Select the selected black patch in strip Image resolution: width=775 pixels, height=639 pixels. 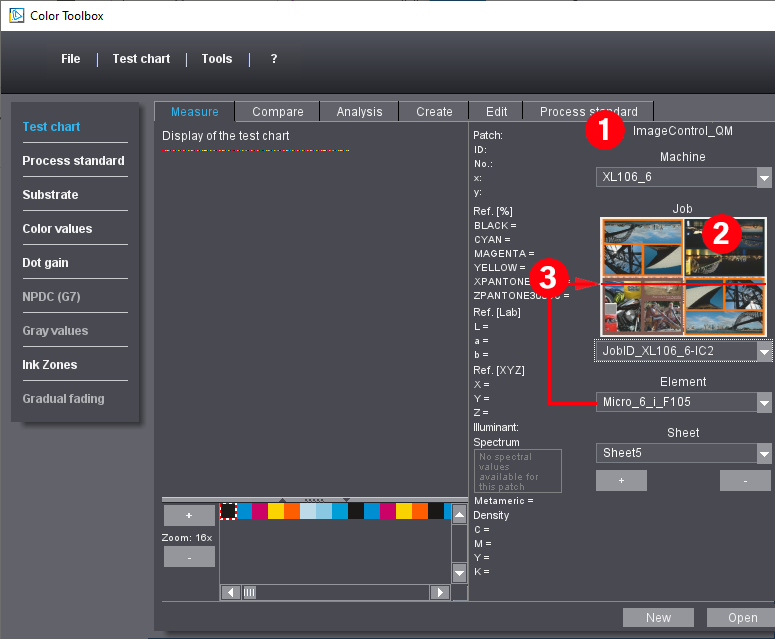pos(228,512)
